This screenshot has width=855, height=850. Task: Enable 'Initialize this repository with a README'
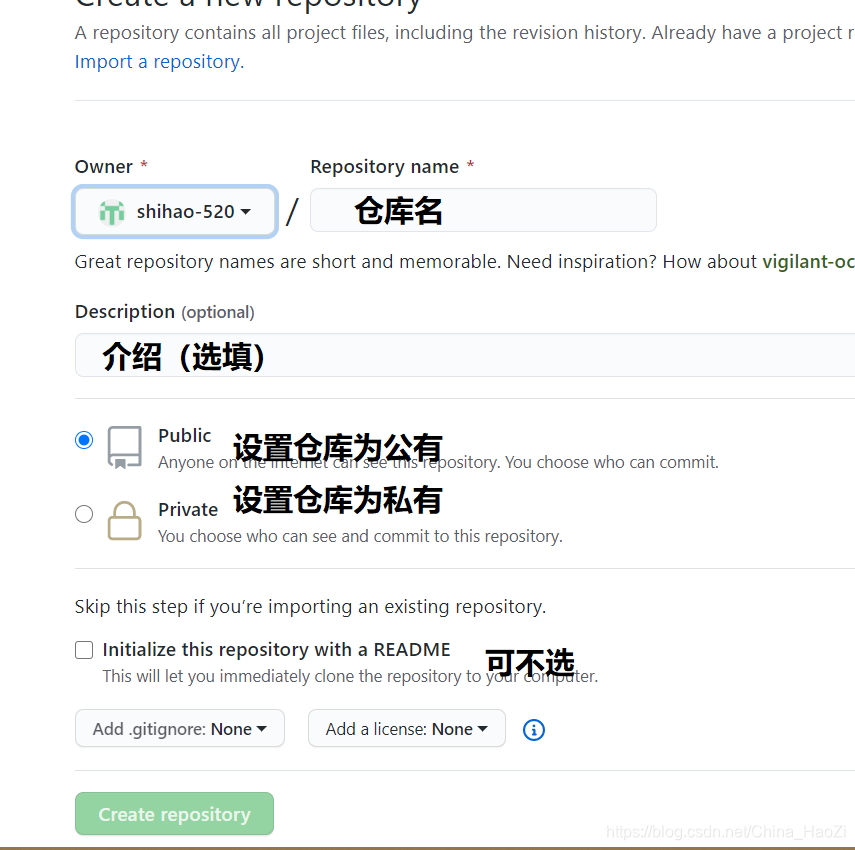tap(84, 650)
